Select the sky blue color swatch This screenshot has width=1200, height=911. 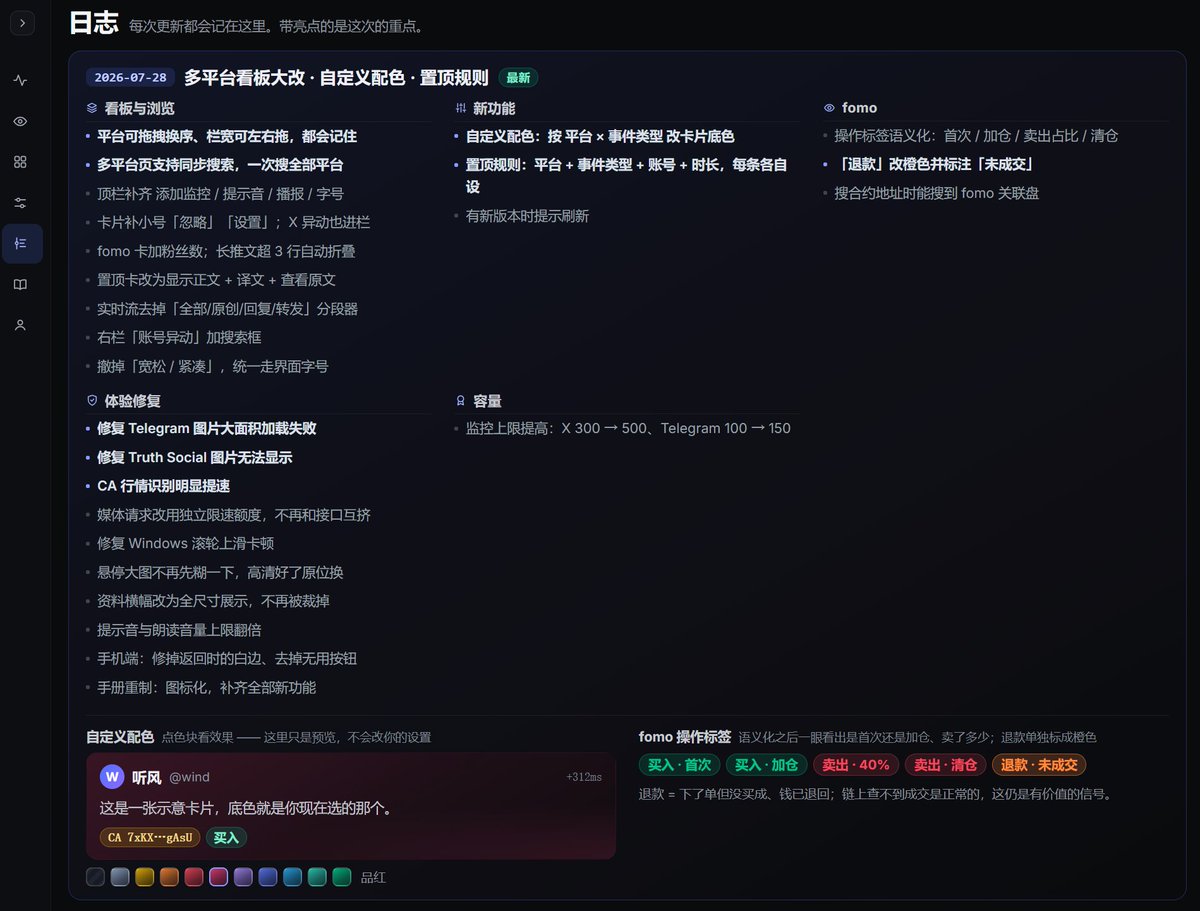click(292, 877)
